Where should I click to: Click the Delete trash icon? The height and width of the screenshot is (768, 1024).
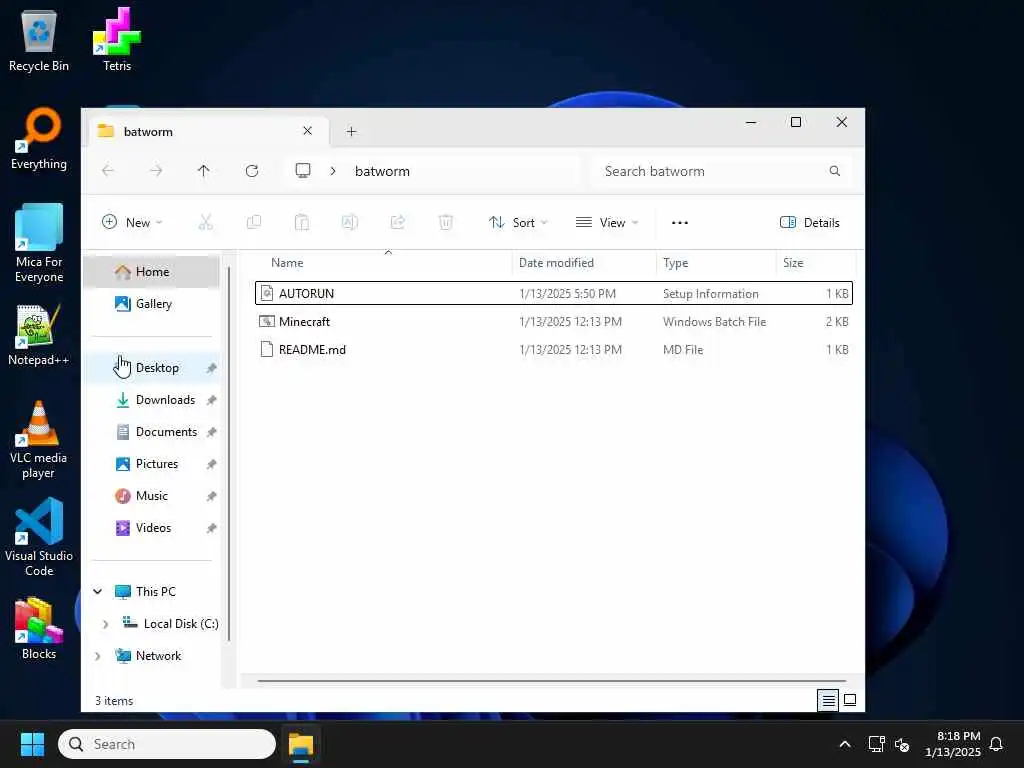(x=445, y=223)
